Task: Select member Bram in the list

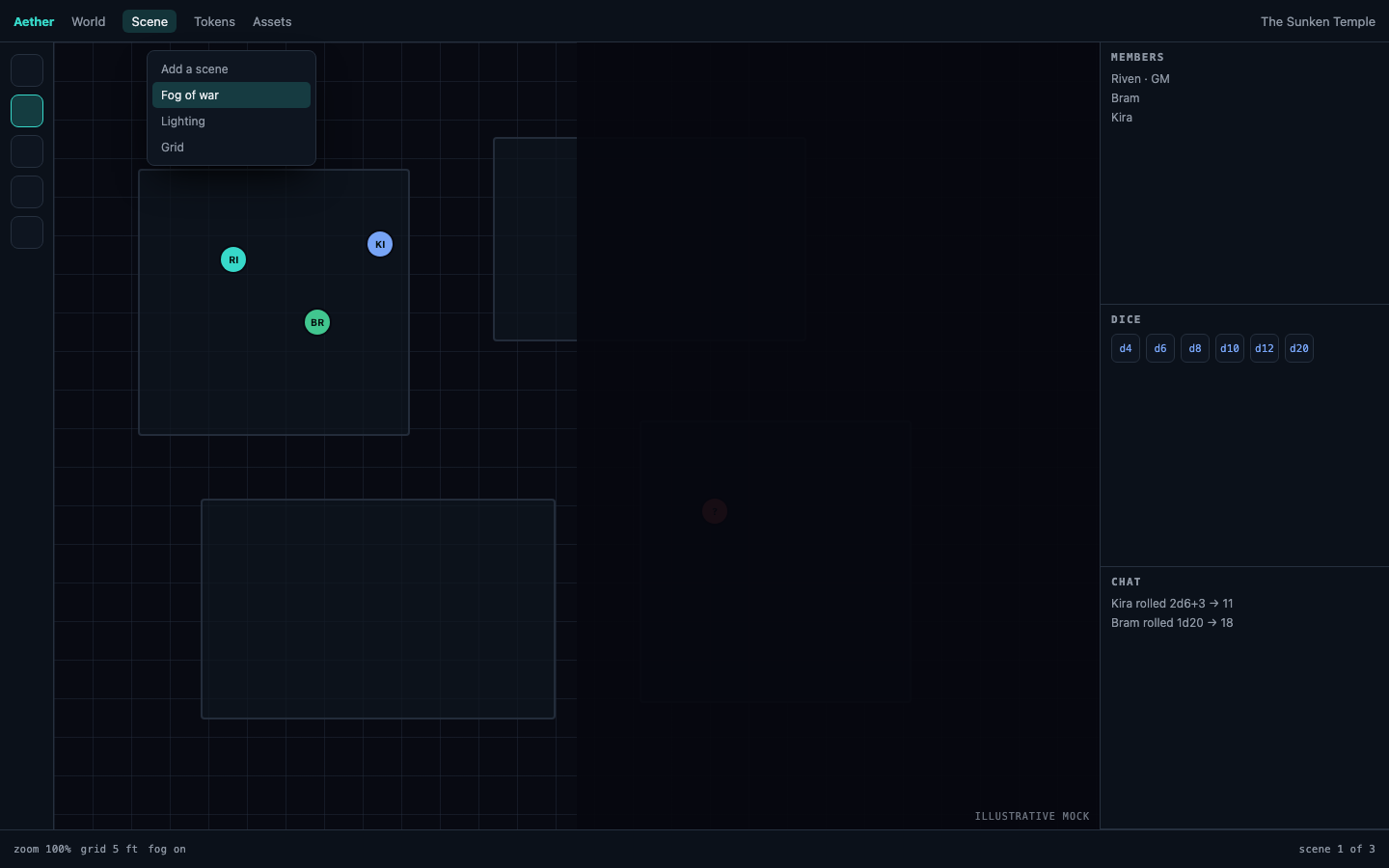Action: [1125, 98]
